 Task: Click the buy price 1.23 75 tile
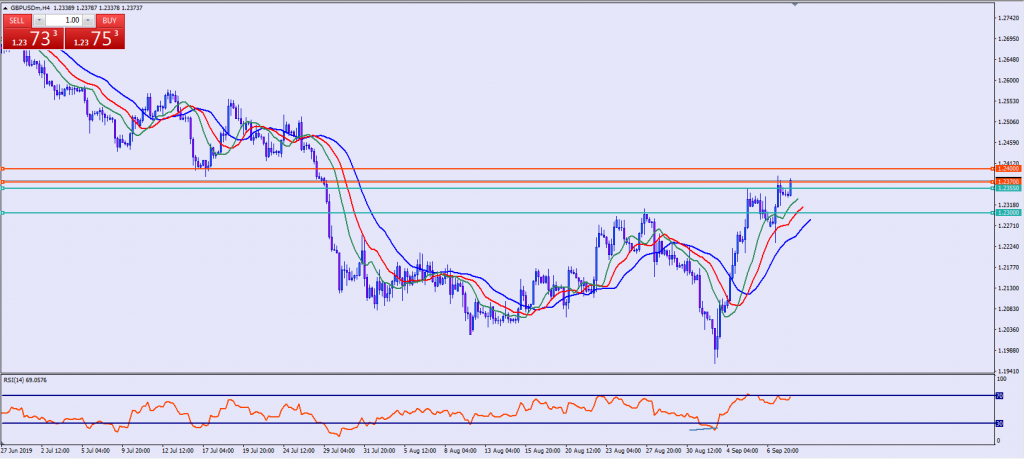pyautogui.click(x=96, y=38)
